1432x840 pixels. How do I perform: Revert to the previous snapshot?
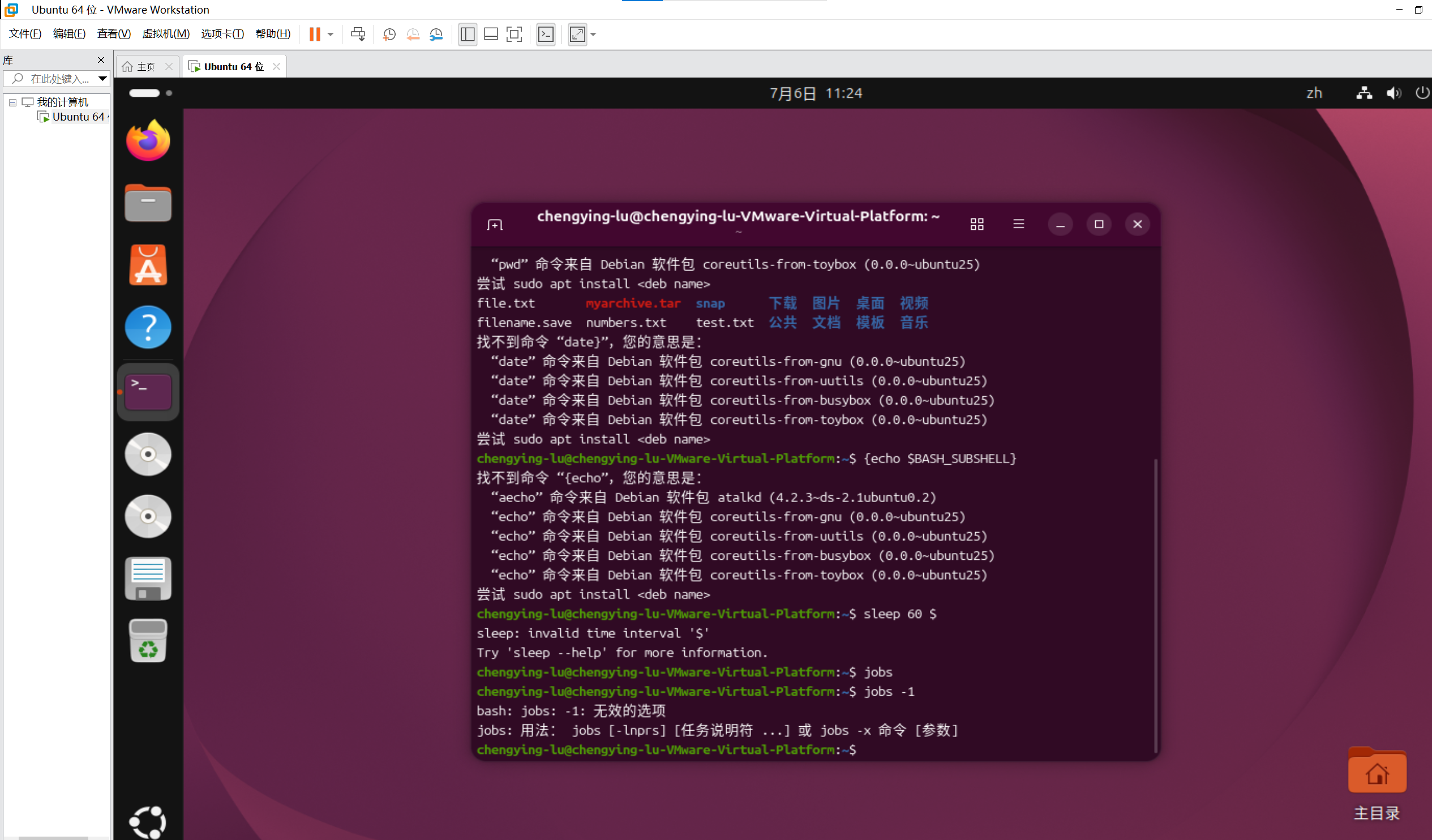pos(413,34)
